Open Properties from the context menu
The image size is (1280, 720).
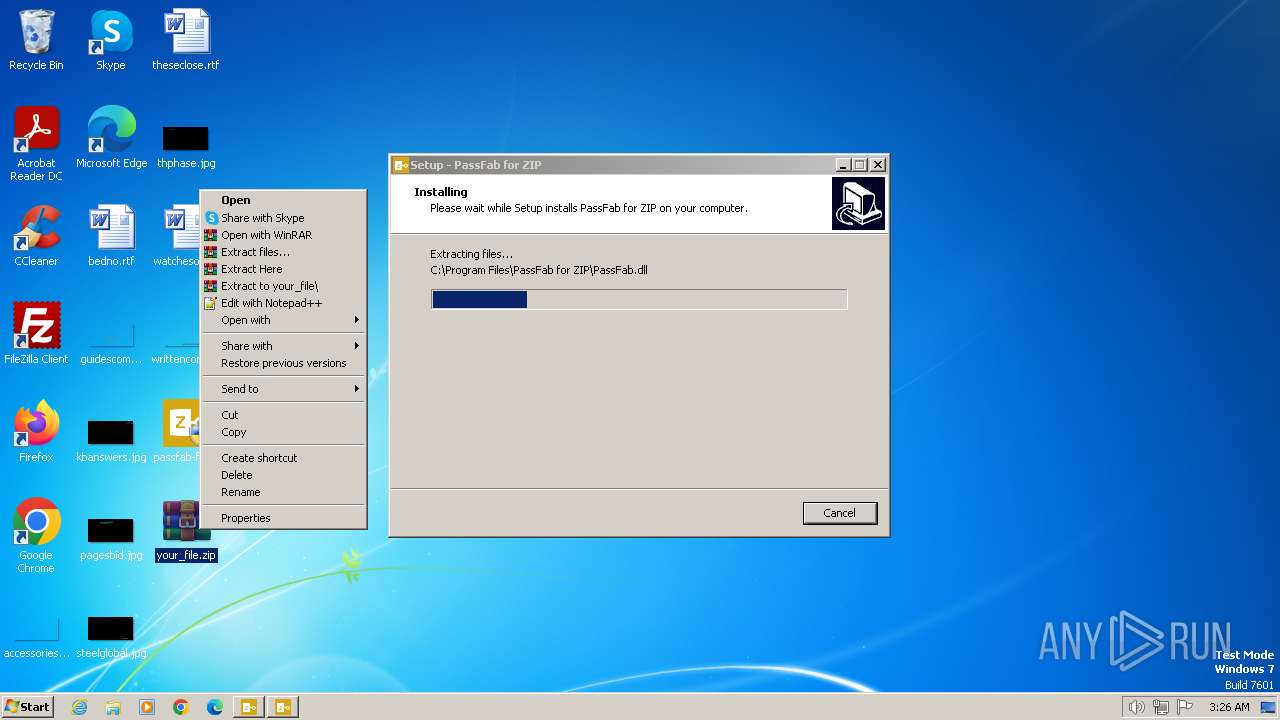(x=284, y=518)
